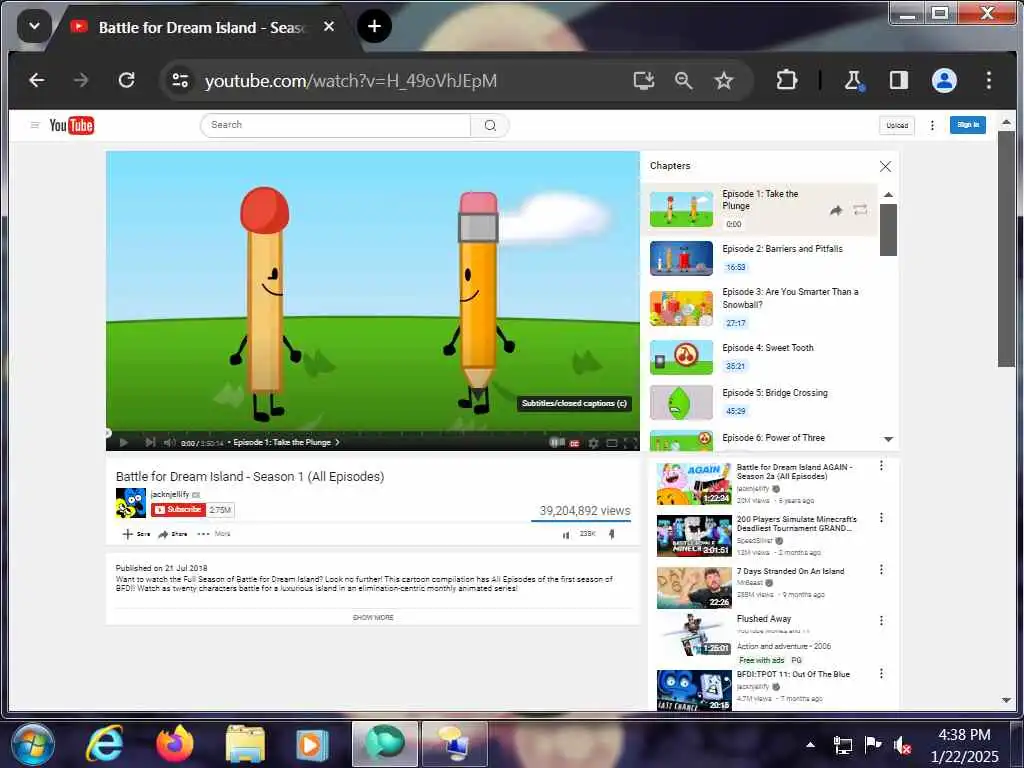
Task: Click the Chapters list scroll-up arrow
Action: (x=888, y=195)
